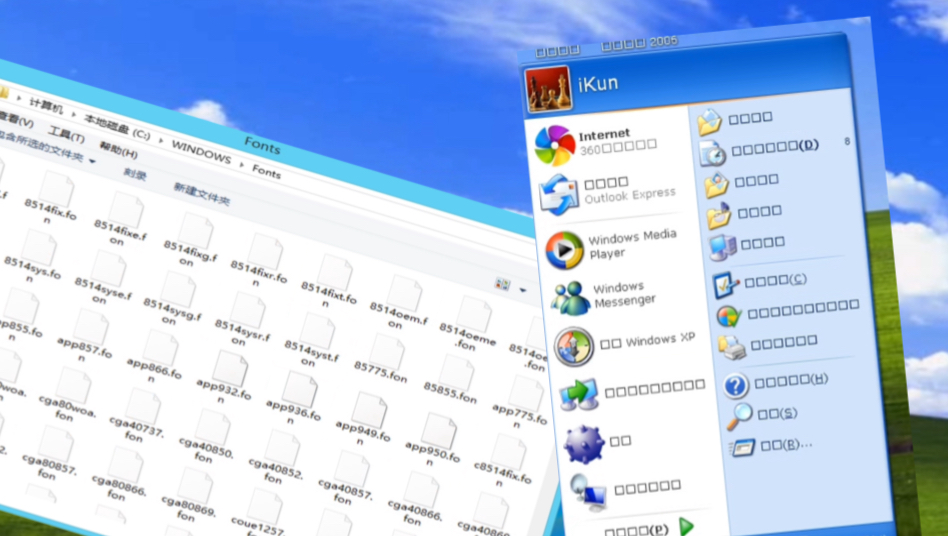948x536 pixels.
Task: Start Windows Messenger from the Start menu
Action: click(570, 298)
